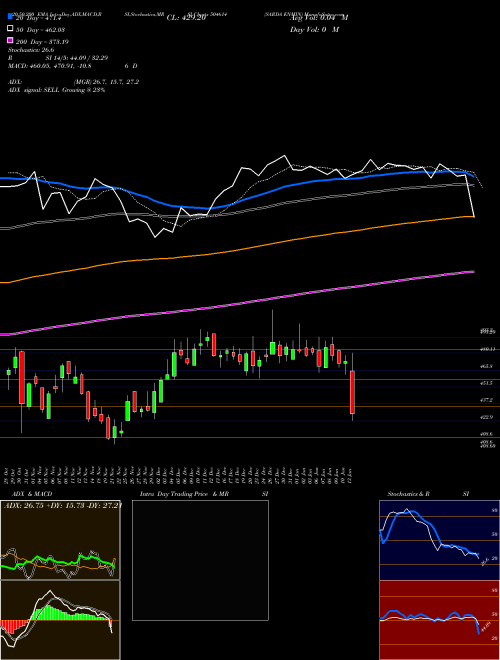Click the last large red candlestick

point(353,392)
